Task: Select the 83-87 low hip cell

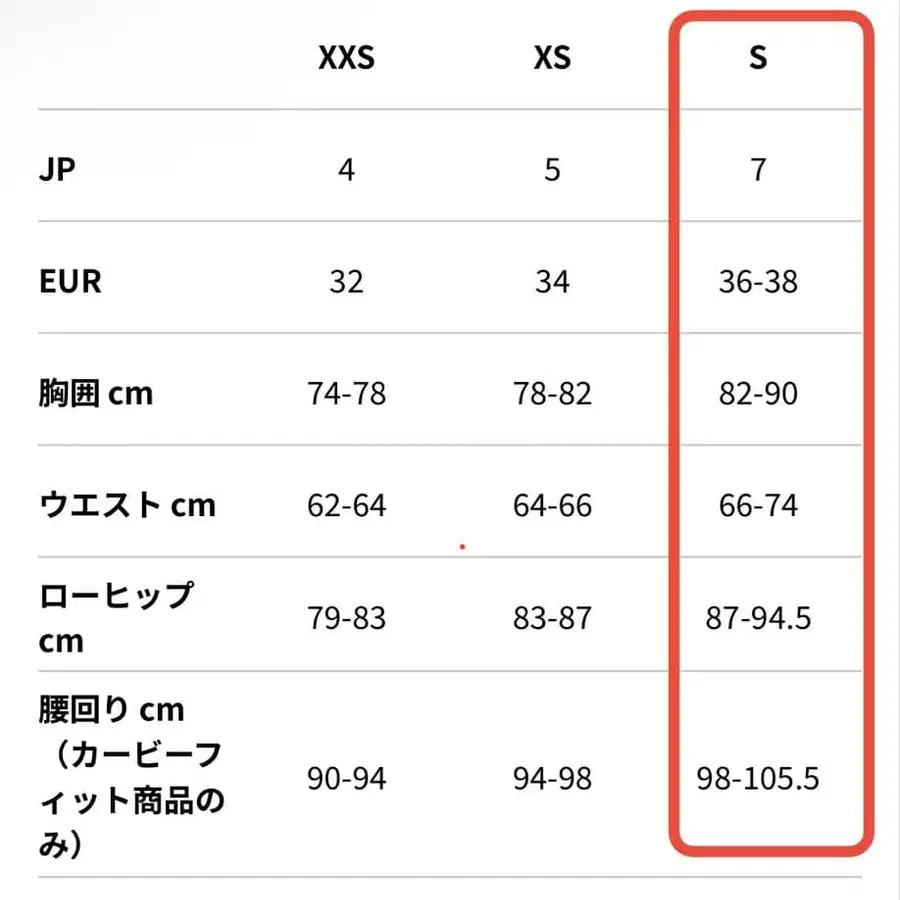Action: [x=552, y=618]
